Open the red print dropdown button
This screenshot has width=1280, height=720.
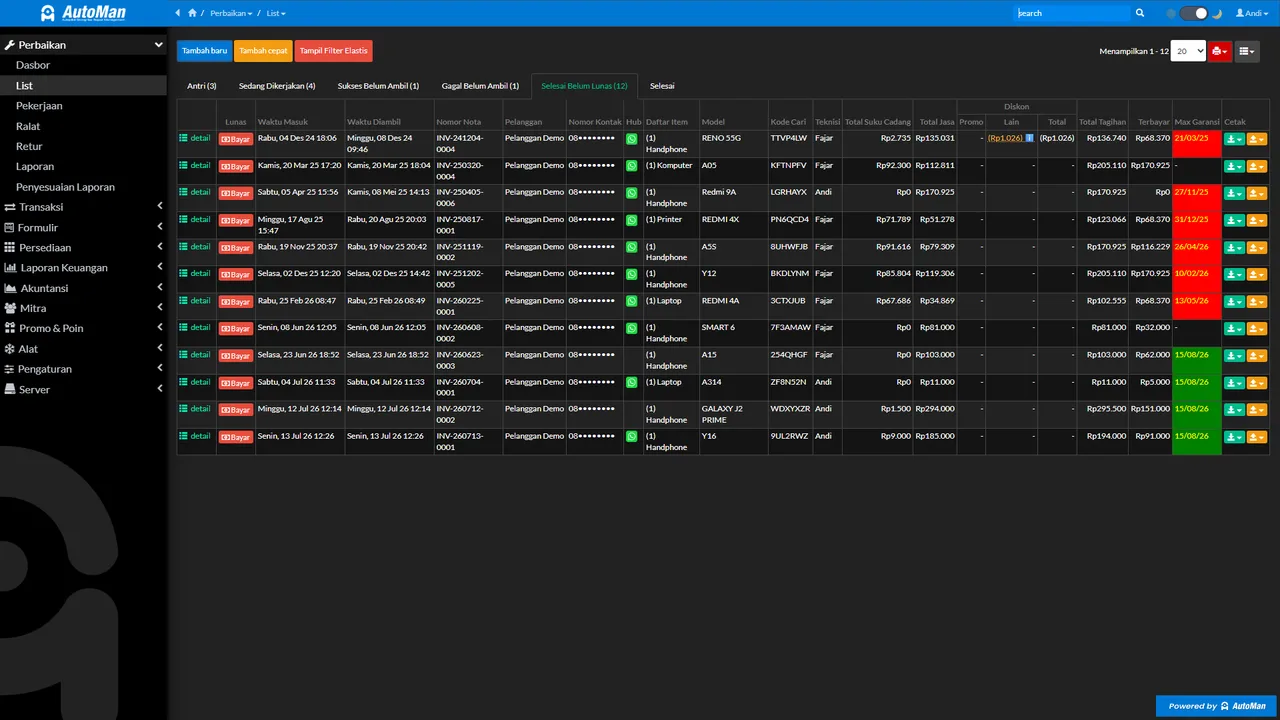(x=1219, y=51)
